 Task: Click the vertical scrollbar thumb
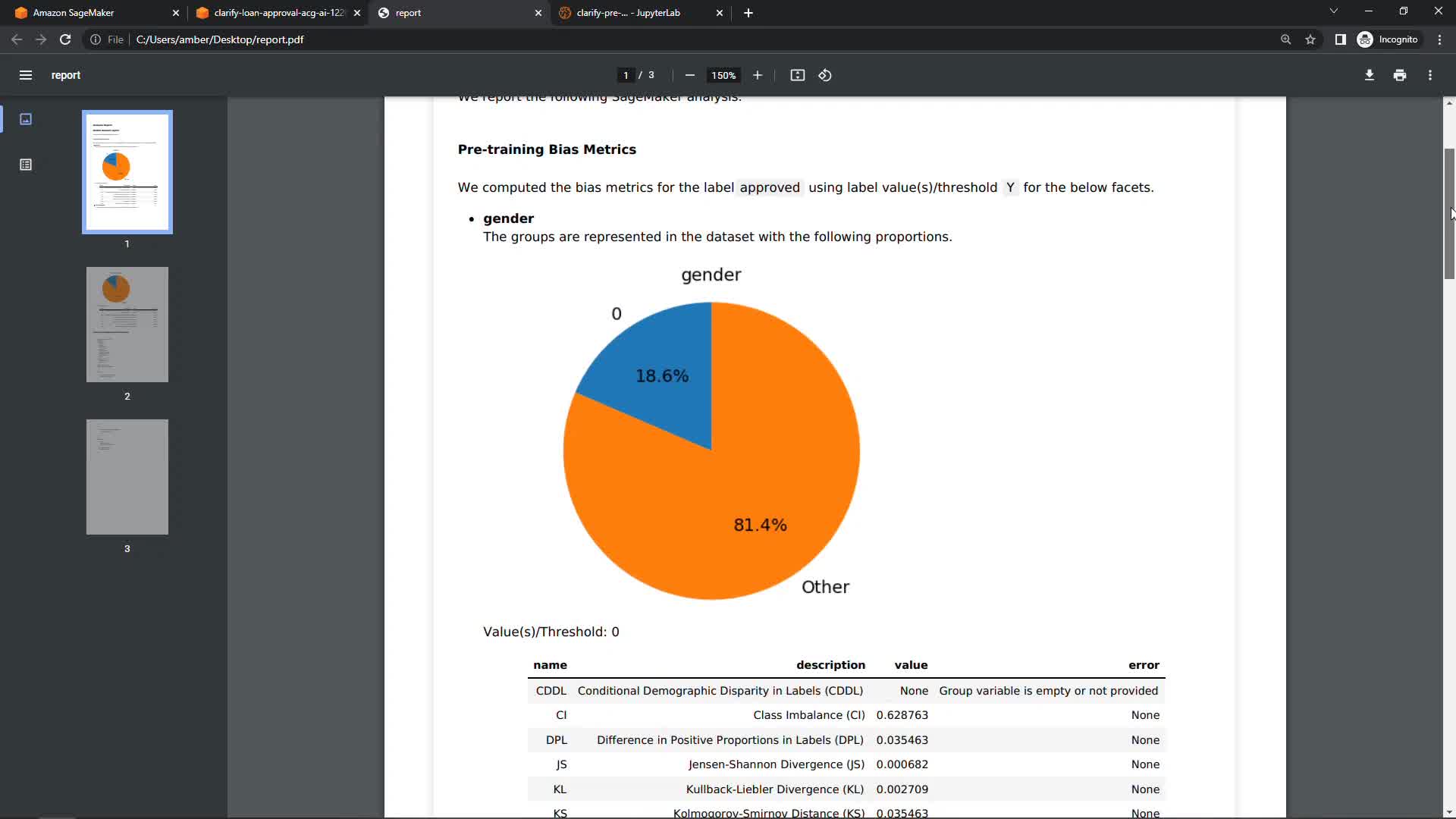pyautogui.click(x=1448, y=212)
